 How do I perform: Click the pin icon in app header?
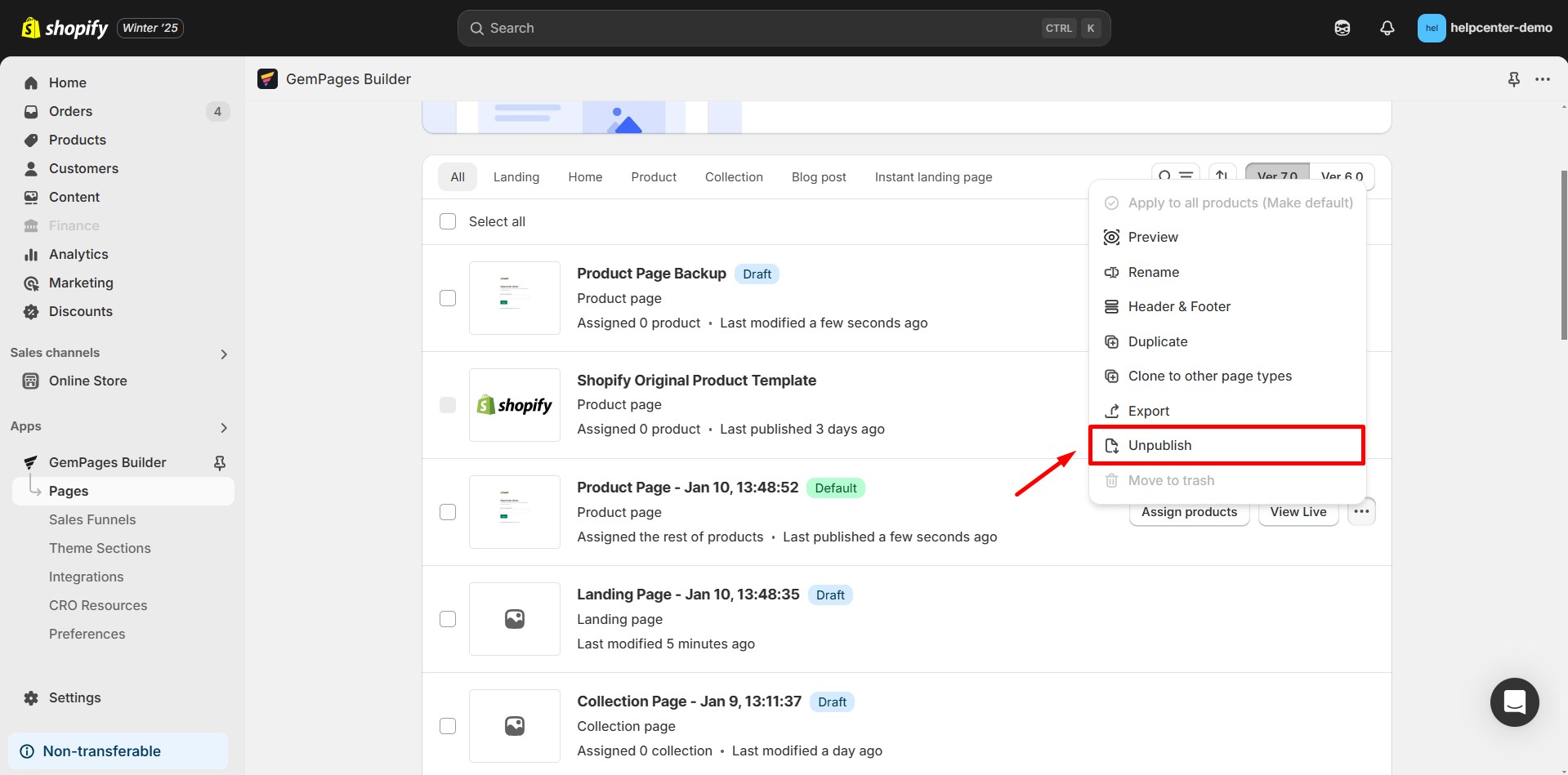pyautogui.click(x=1513, y=79)
